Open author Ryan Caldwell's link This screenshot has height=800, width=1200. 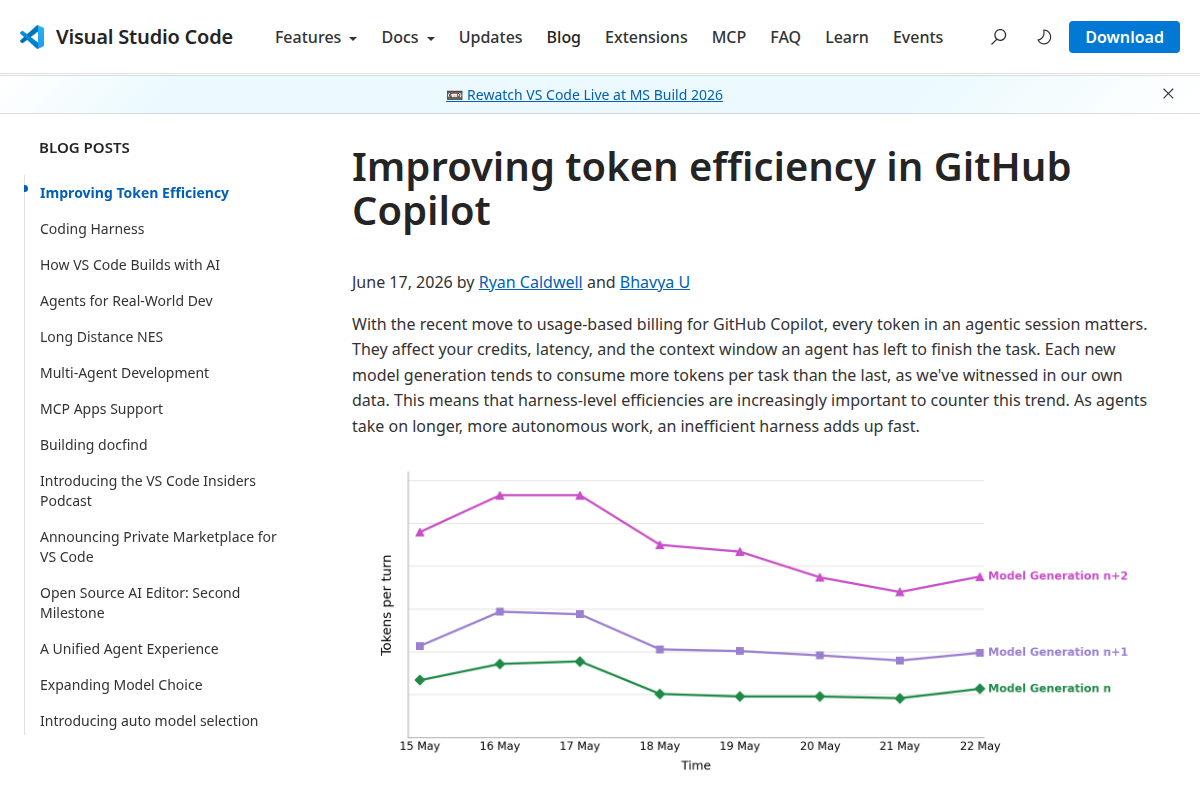[x=531, y=282]
